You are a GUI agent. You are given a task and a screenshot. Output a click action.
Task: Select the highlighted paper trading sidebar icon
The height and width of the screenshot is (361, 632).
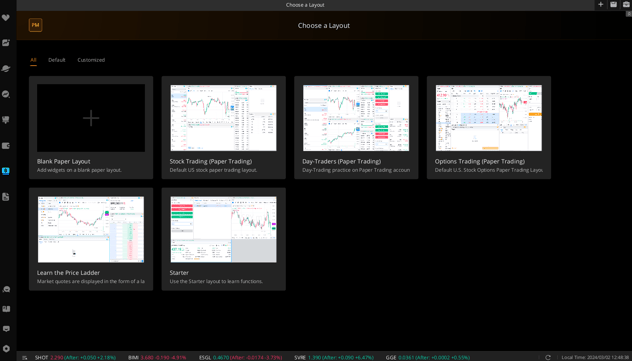[x=6, y=171]
